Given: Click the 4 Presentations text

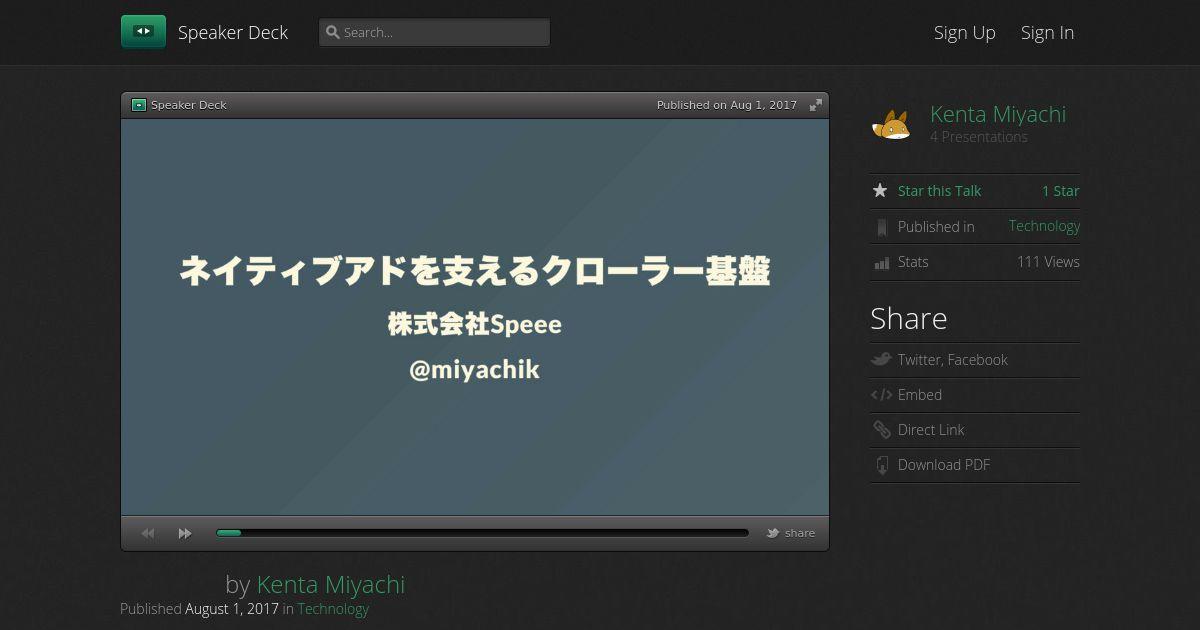Looking at the screenshot, I should pos(979,137).
